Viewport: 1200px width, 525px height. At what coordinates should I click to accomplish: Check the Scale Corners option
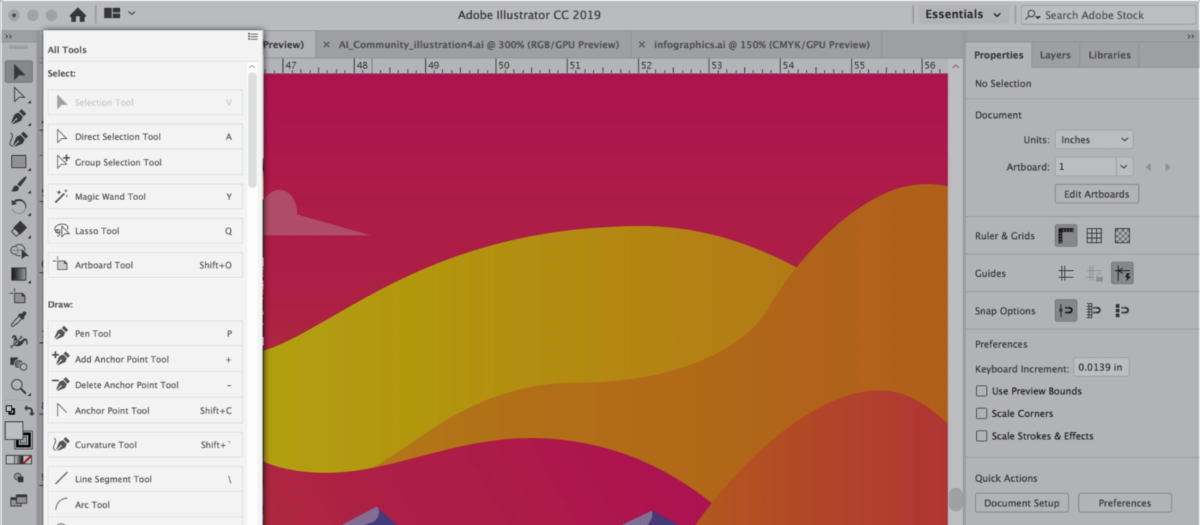coord(981,413)
